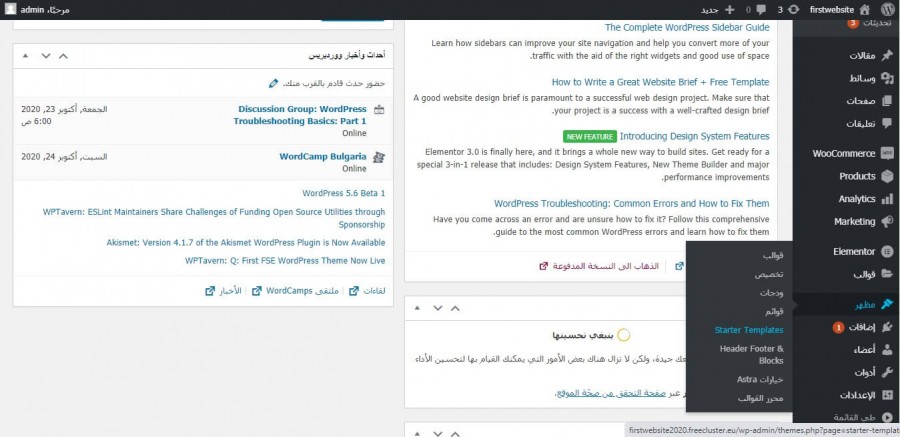Open How to Write a Great Website Brief link

[661, 82]
